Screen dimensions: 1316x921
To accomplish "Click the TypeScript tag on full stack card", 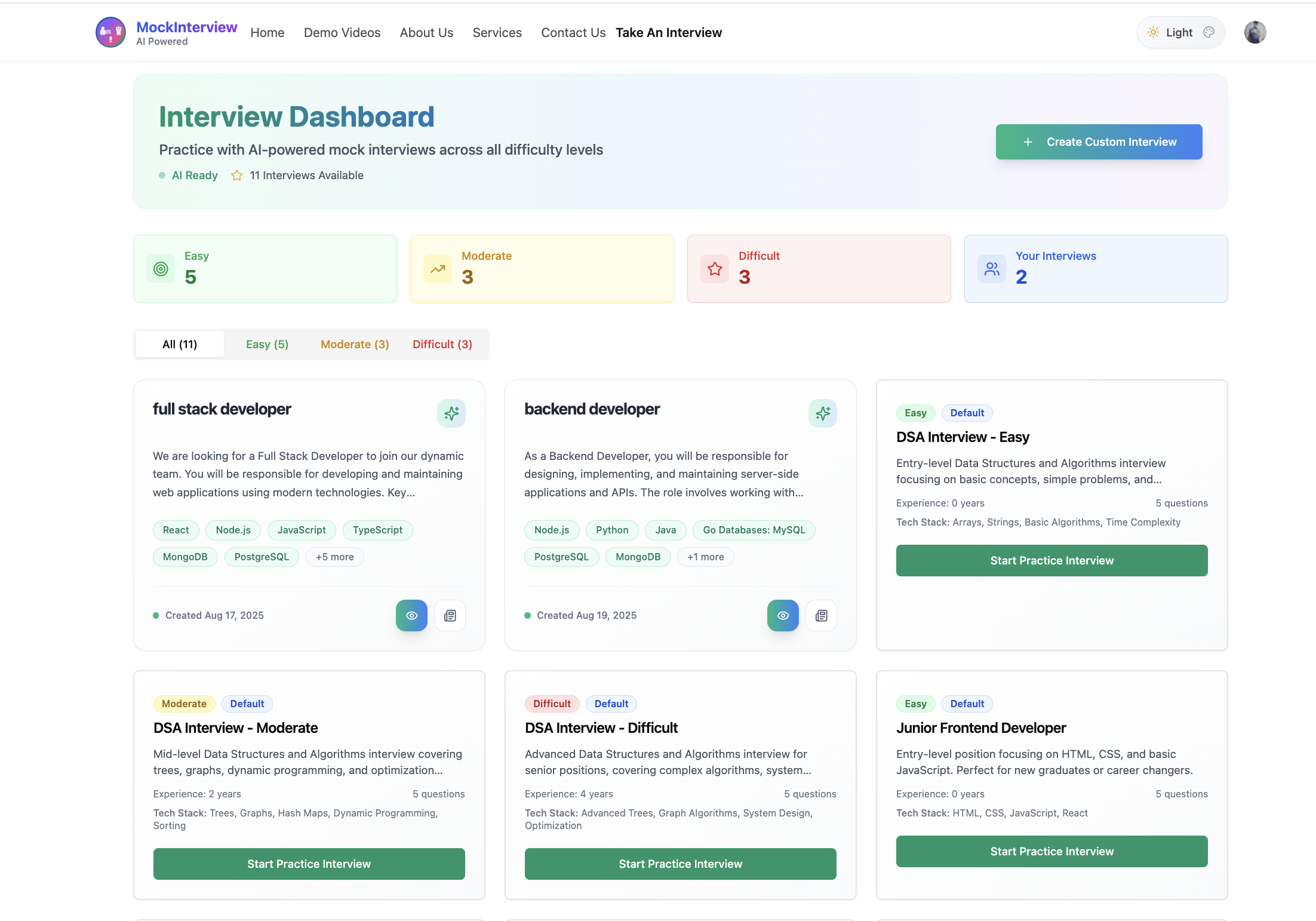I will pos(377,530).
